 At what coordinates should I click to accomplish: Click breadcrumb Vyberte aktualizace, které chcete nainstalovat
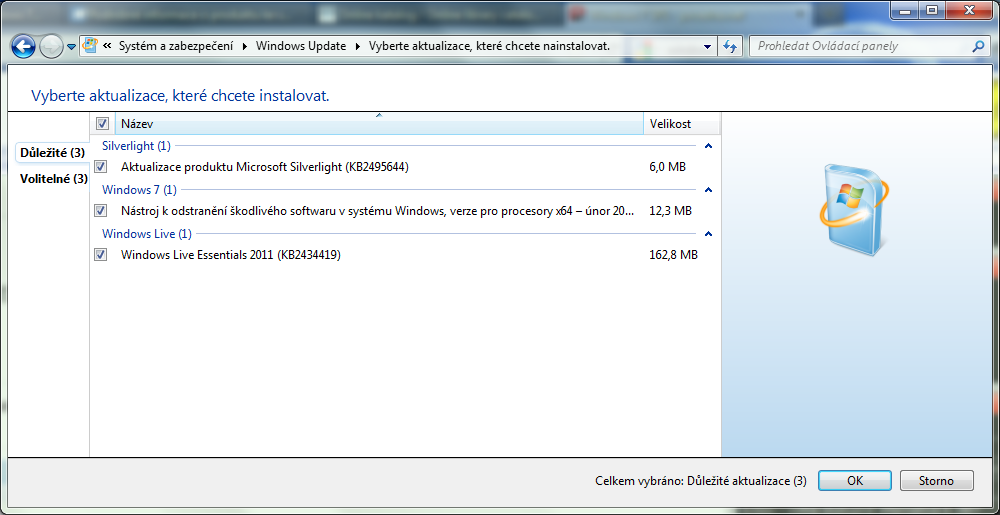click(x=489, y=46)
